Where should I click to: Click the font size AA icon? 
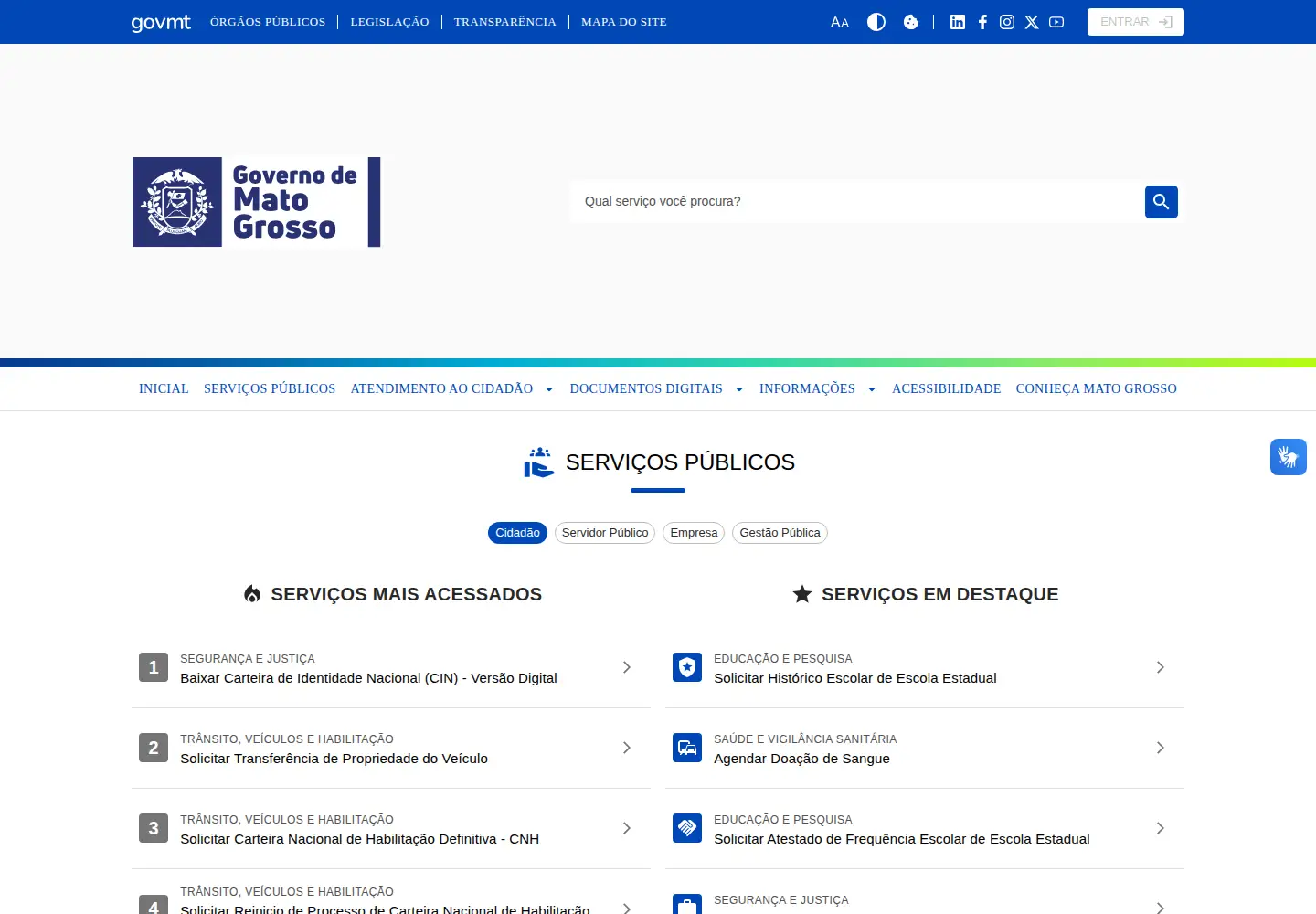[840, 22]
